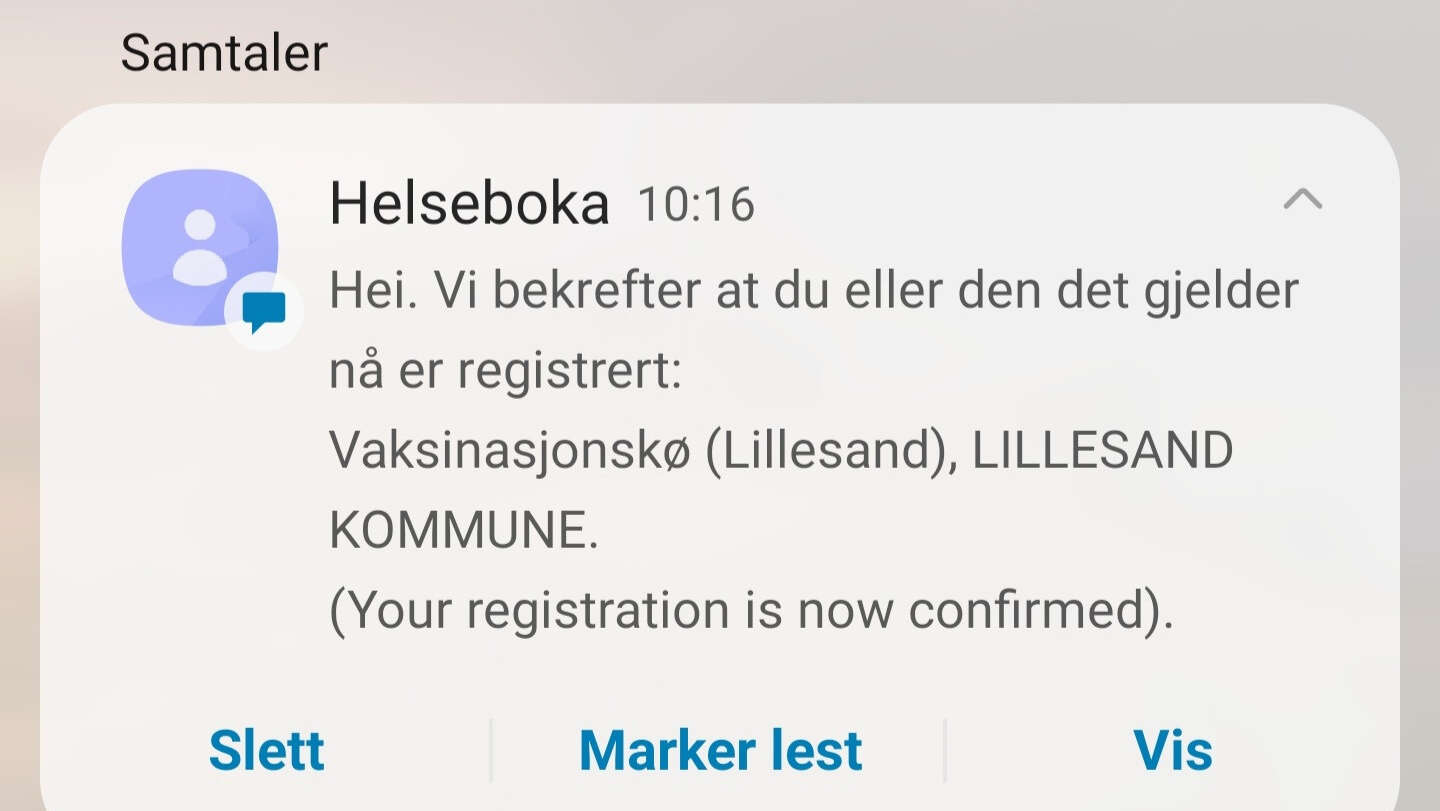Open the message with Vis
The image size is (1440, 811).
point(1172,750)
